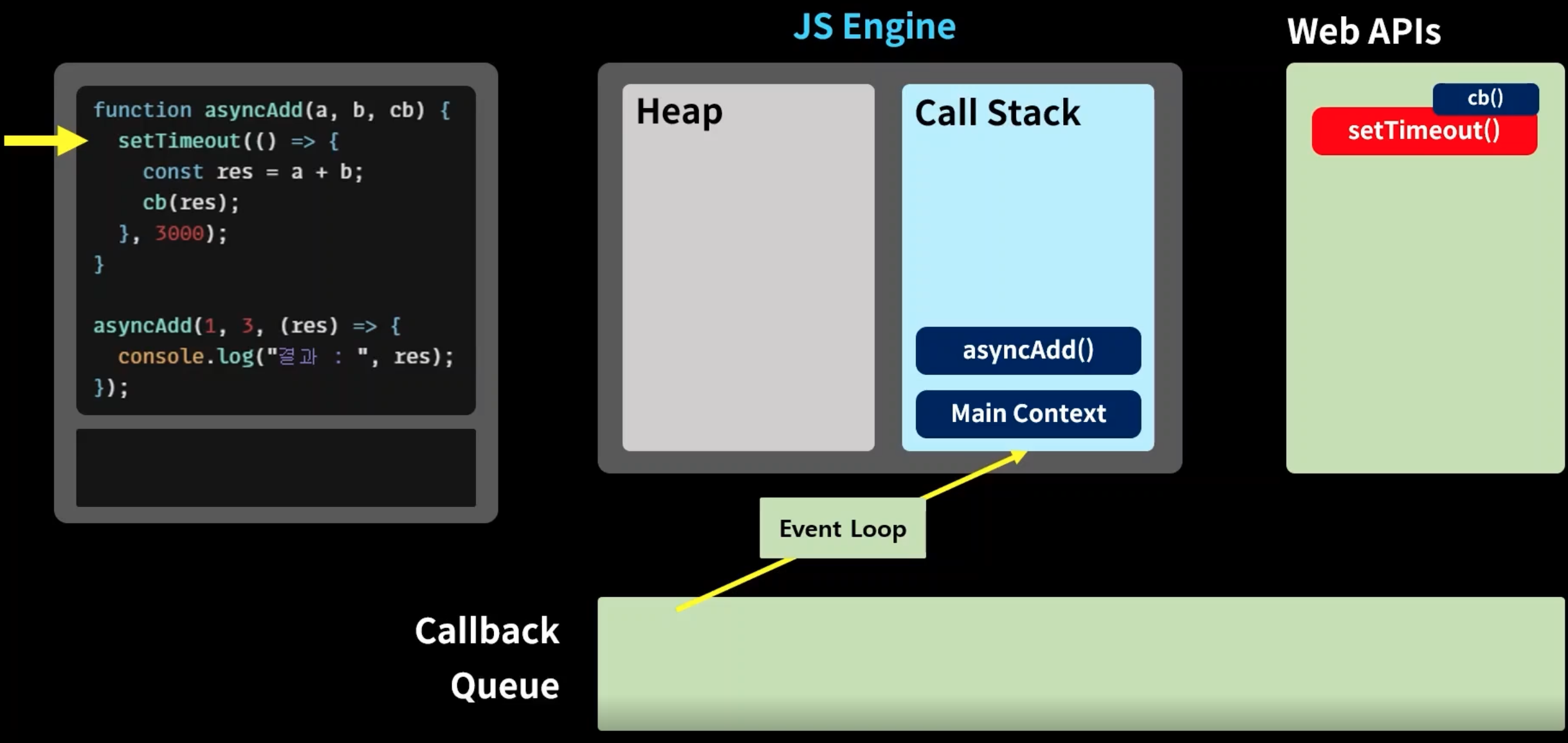Click the JS Engine title text
Viewport: 1568px width, 743px height.
click(874, 27)
